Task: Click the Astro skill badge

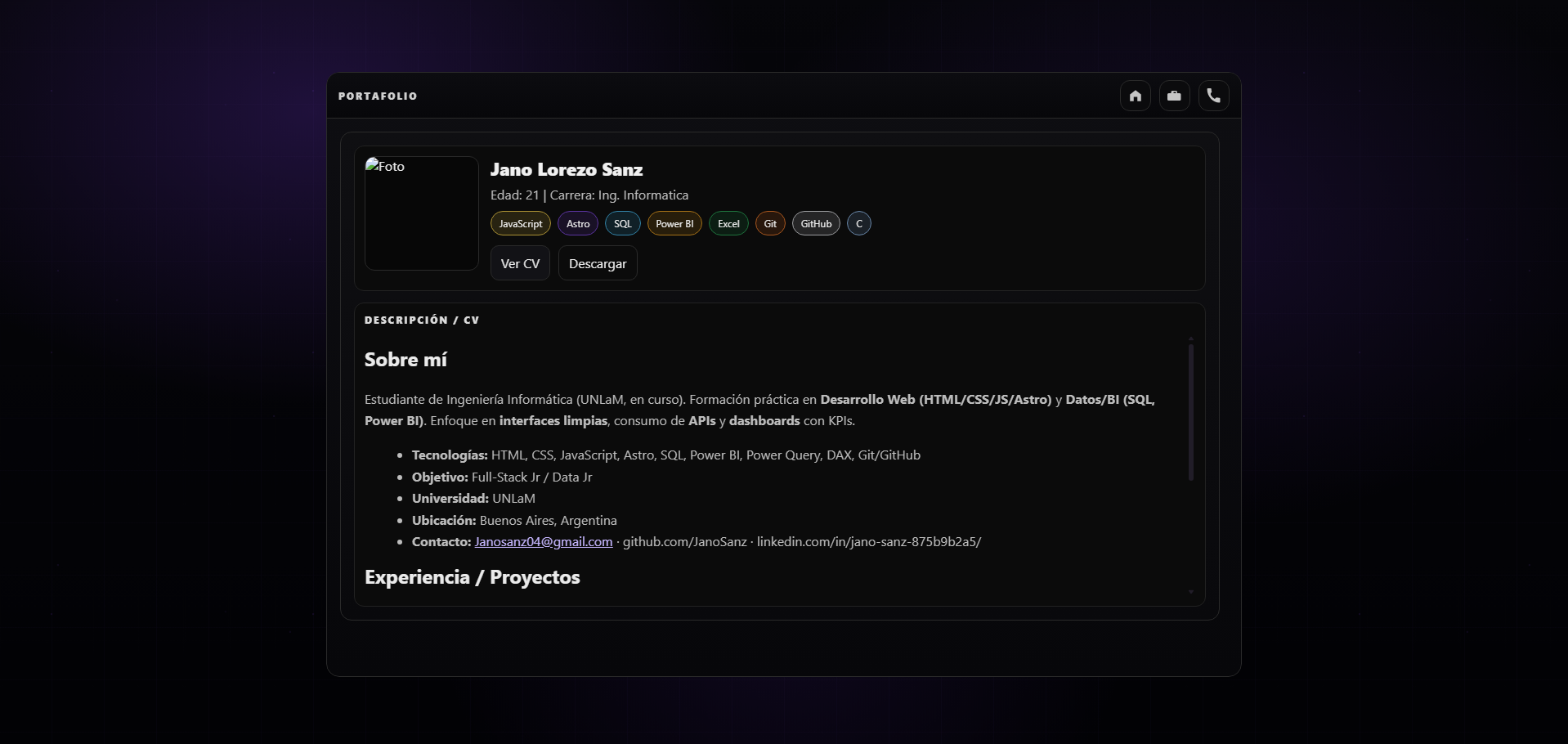Action: pyautogui.click(x=577, y=224)
